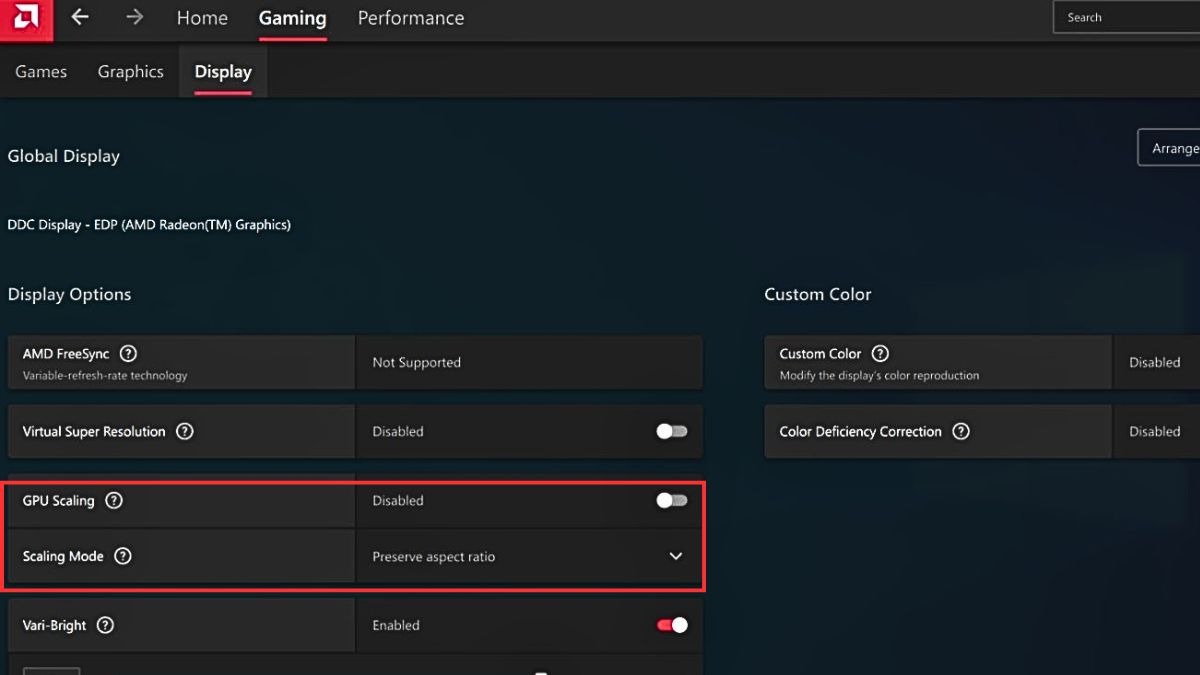
Task: Click 'Variable-refresh-rate technology' description
Action: pos(105,376)
